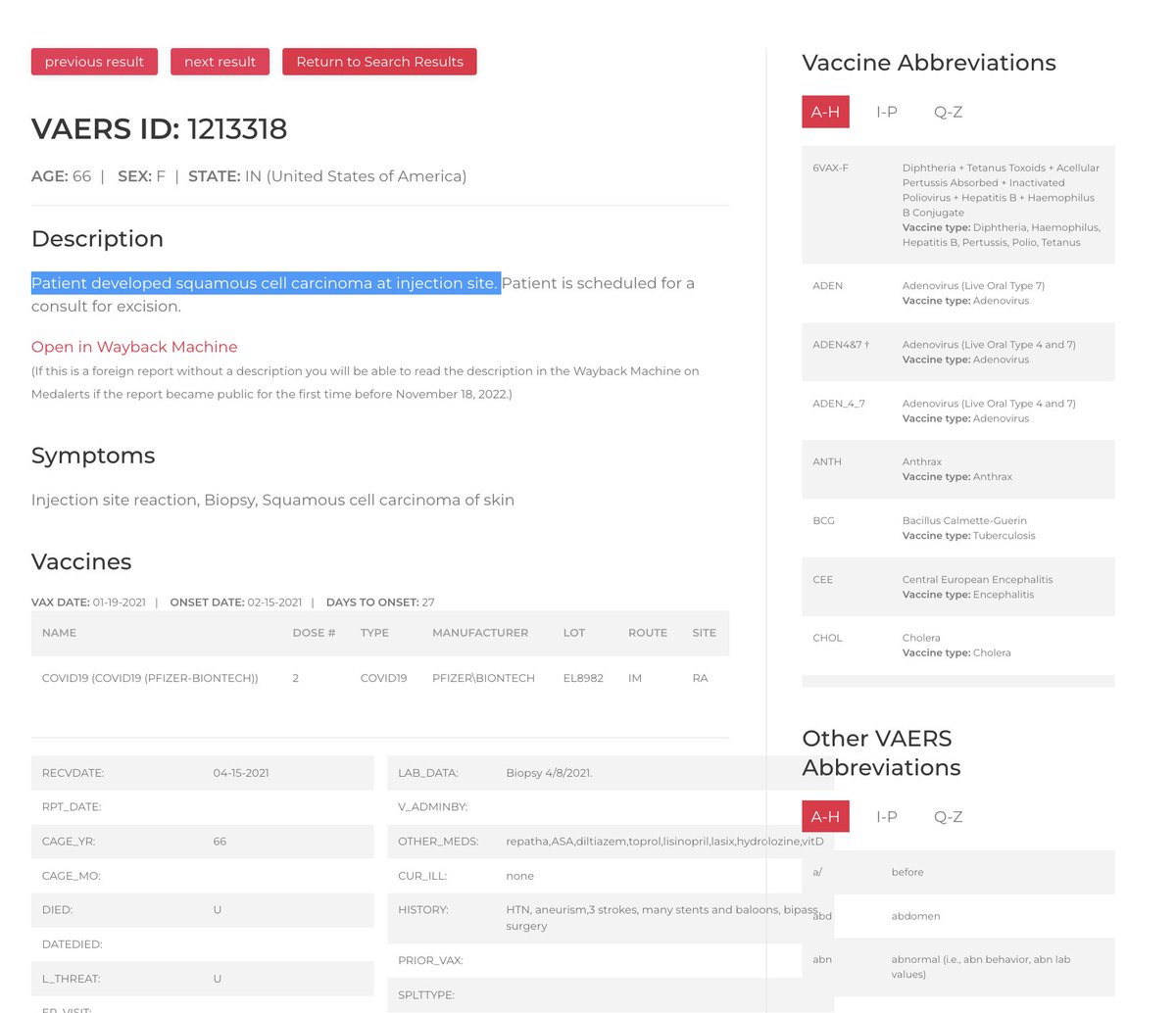Click the 'previous result' button
This screenshot has width=1176, height=1013.
94,62
